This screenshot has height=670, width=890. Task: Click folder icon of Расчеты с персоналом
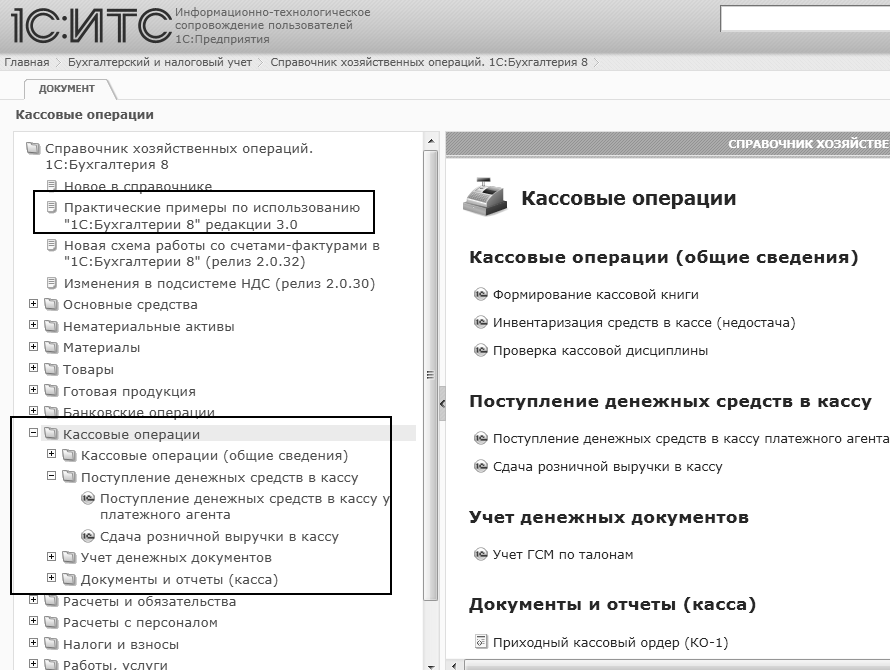[x=52, y=622]
